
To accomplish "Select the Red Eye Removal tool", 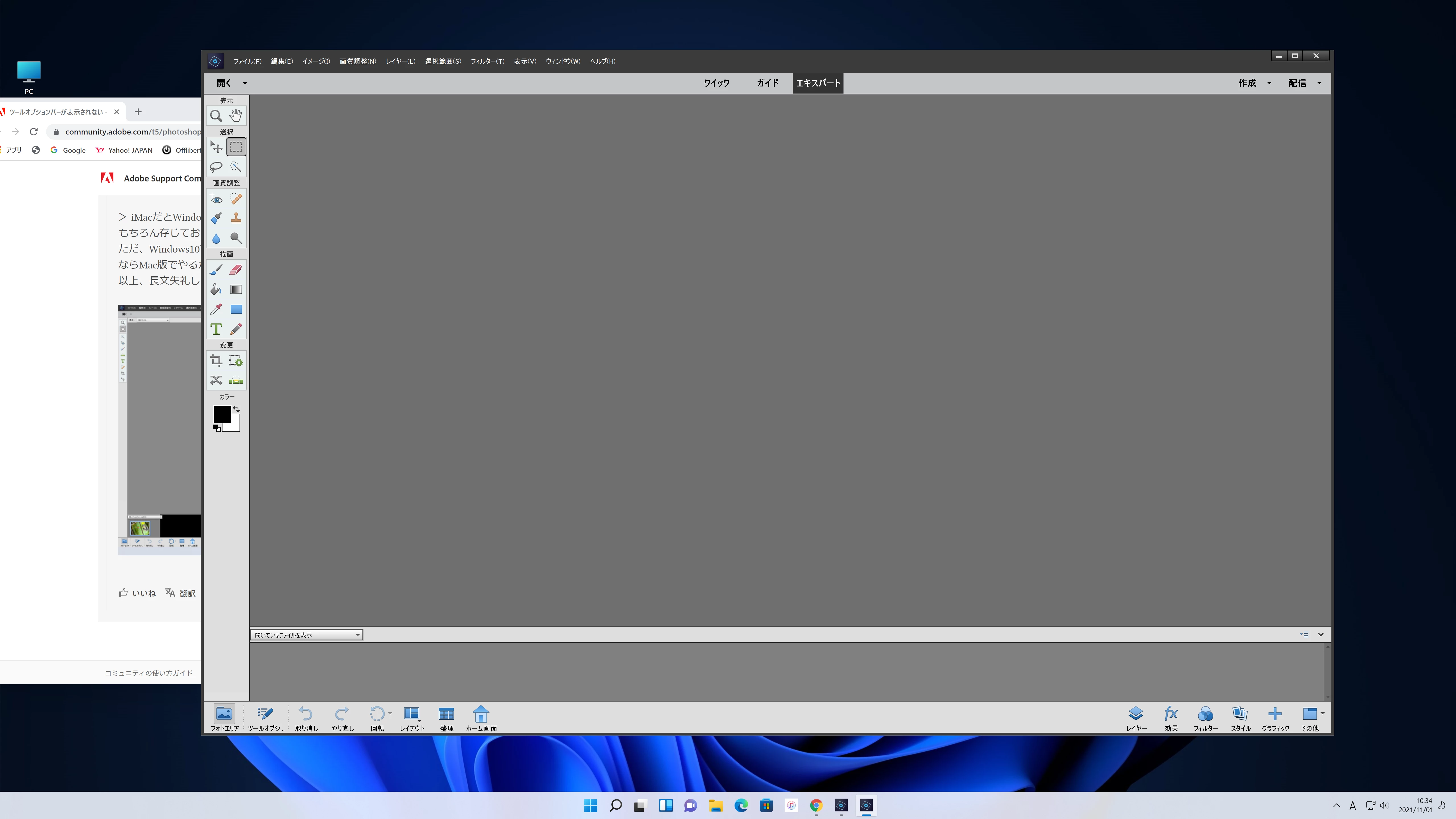I will [216, 198].
